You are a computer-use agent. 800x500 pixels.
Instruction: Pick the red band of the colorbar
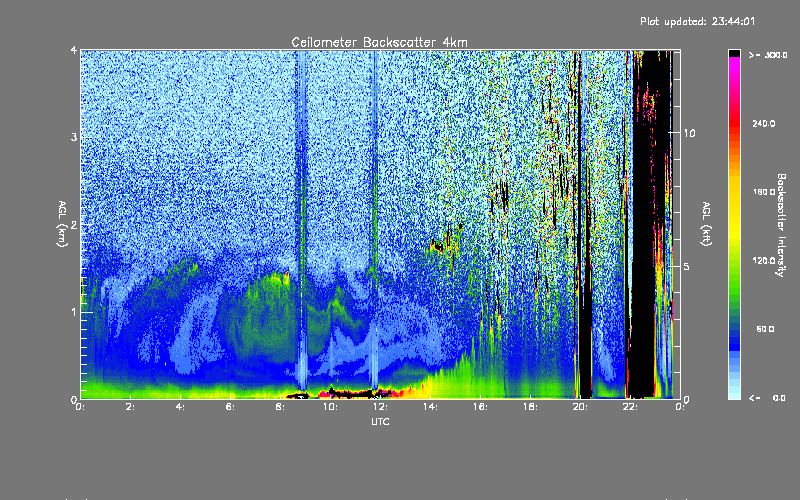point(734,125)
